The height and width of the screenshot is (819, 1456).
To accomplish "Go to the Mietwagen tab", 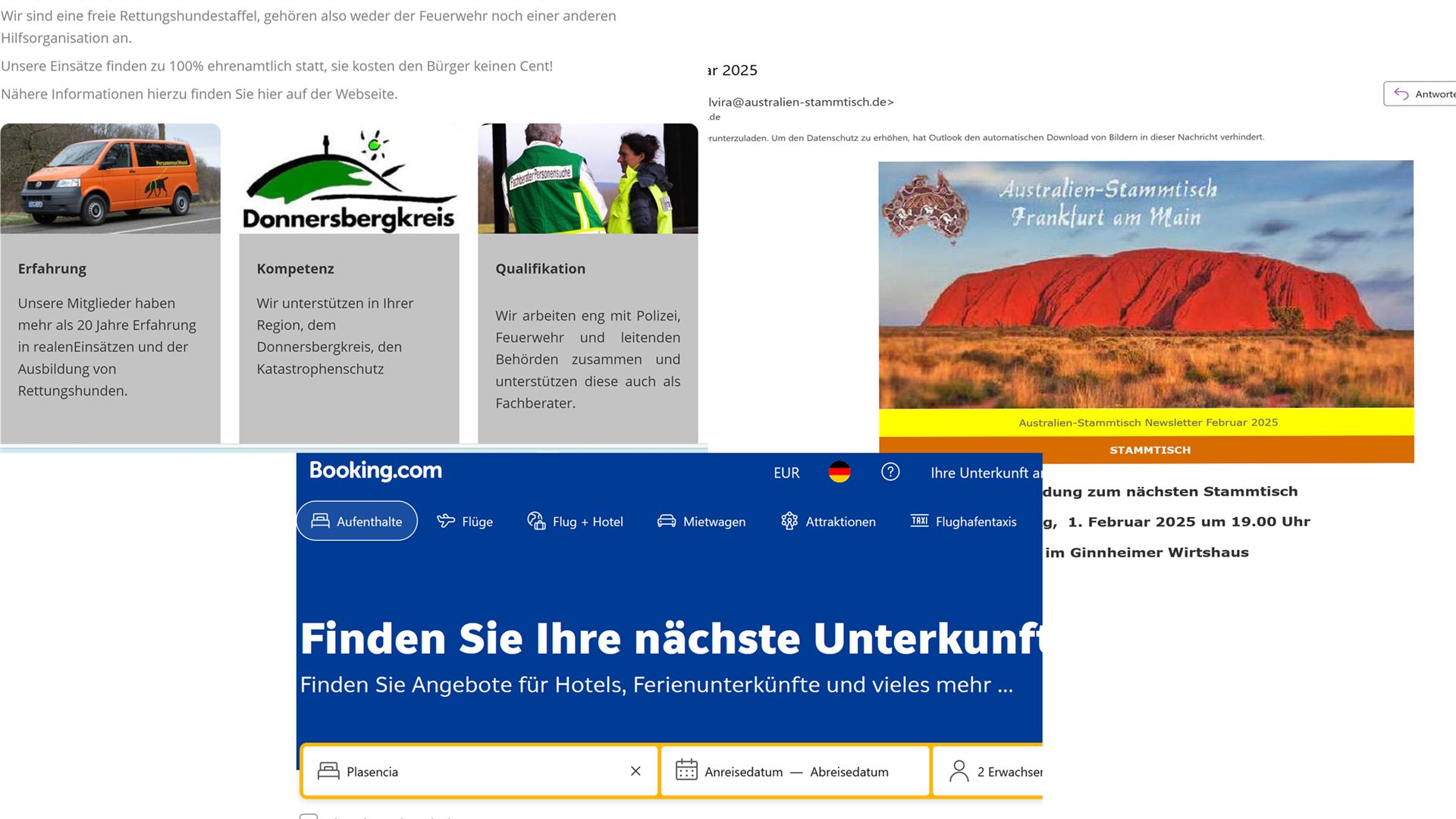I will [x=701, y=521].
